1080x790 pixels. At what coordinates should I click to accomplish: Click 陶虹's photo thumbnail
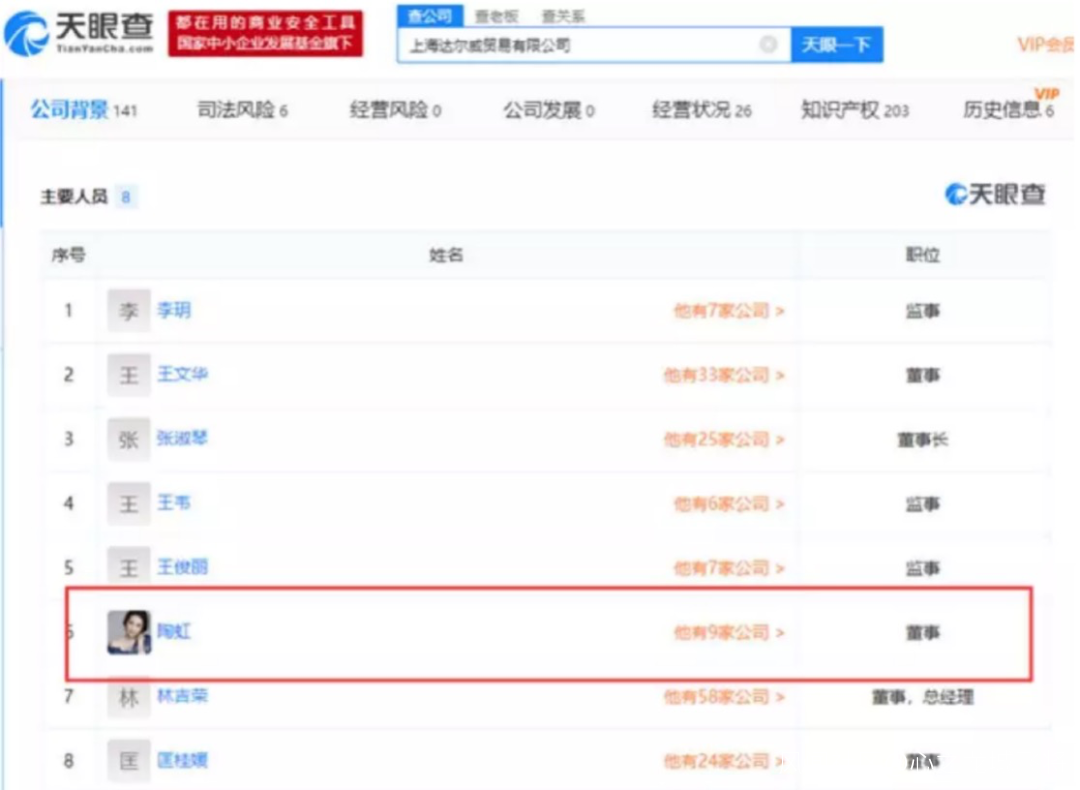coord(129,632)
